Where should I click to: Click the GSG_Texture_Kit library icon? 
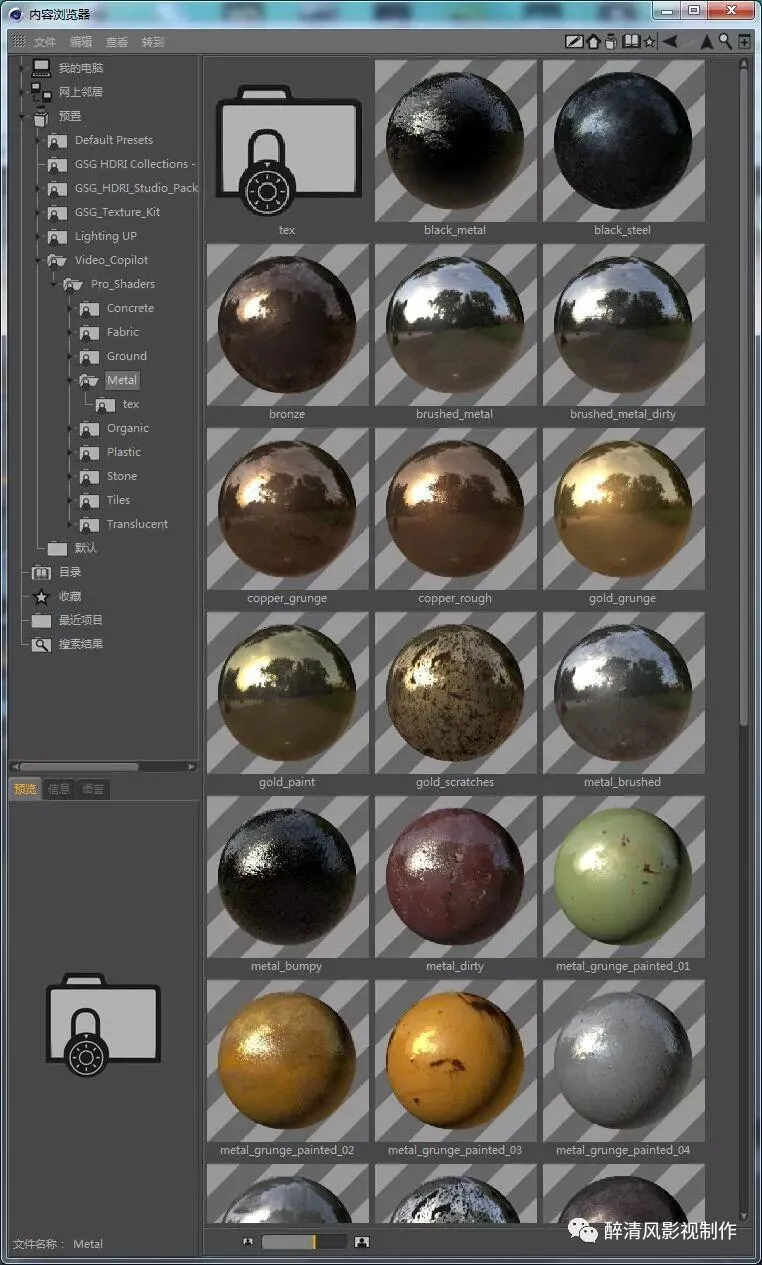[x=57, y=212]
